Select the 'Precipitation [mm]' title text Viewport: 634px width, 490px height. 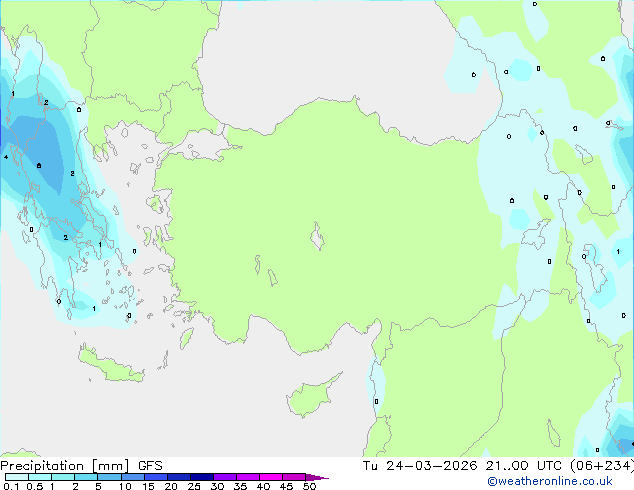[65, 466]
